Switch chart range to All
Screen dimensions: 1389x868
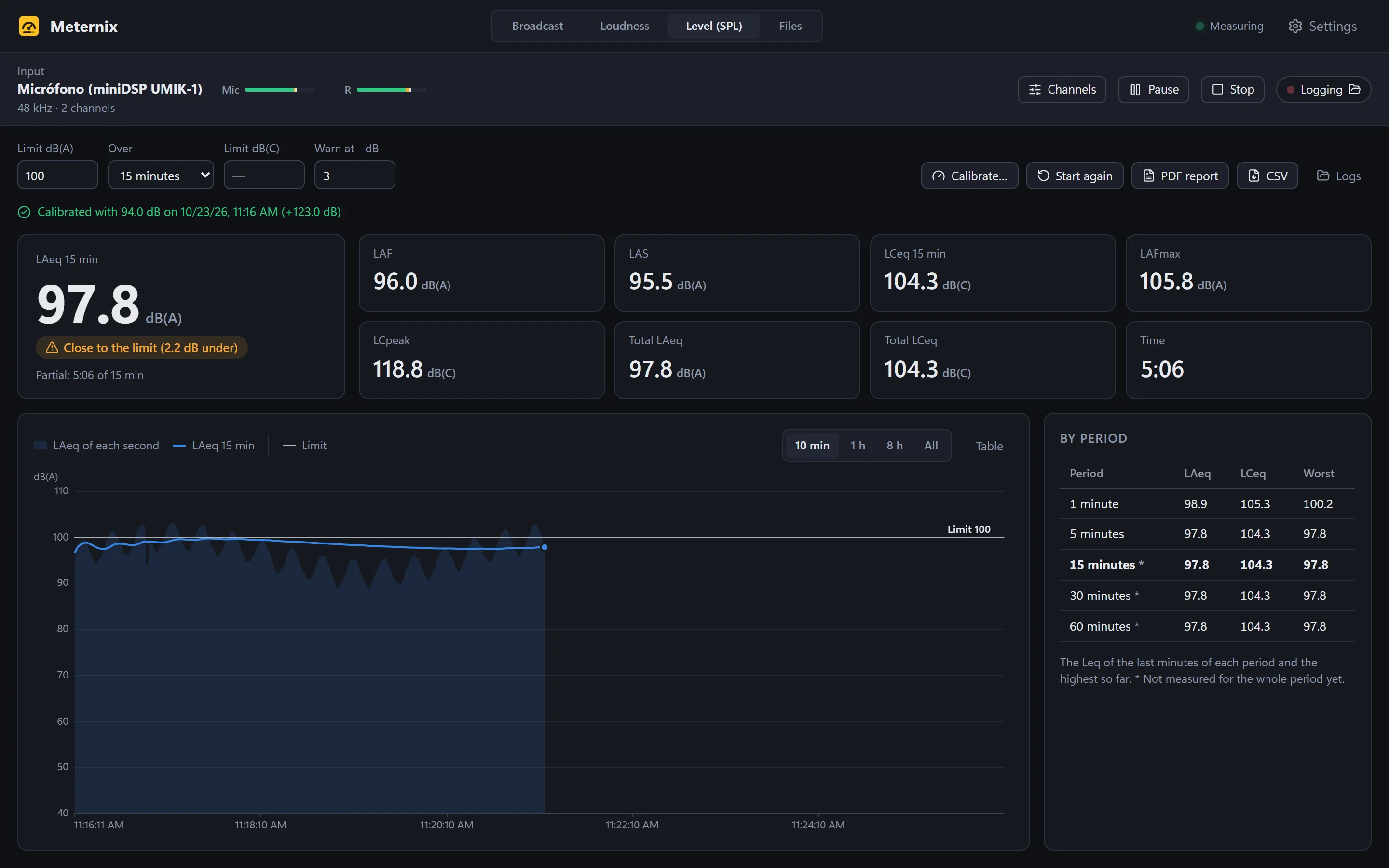tap(931, 446)
